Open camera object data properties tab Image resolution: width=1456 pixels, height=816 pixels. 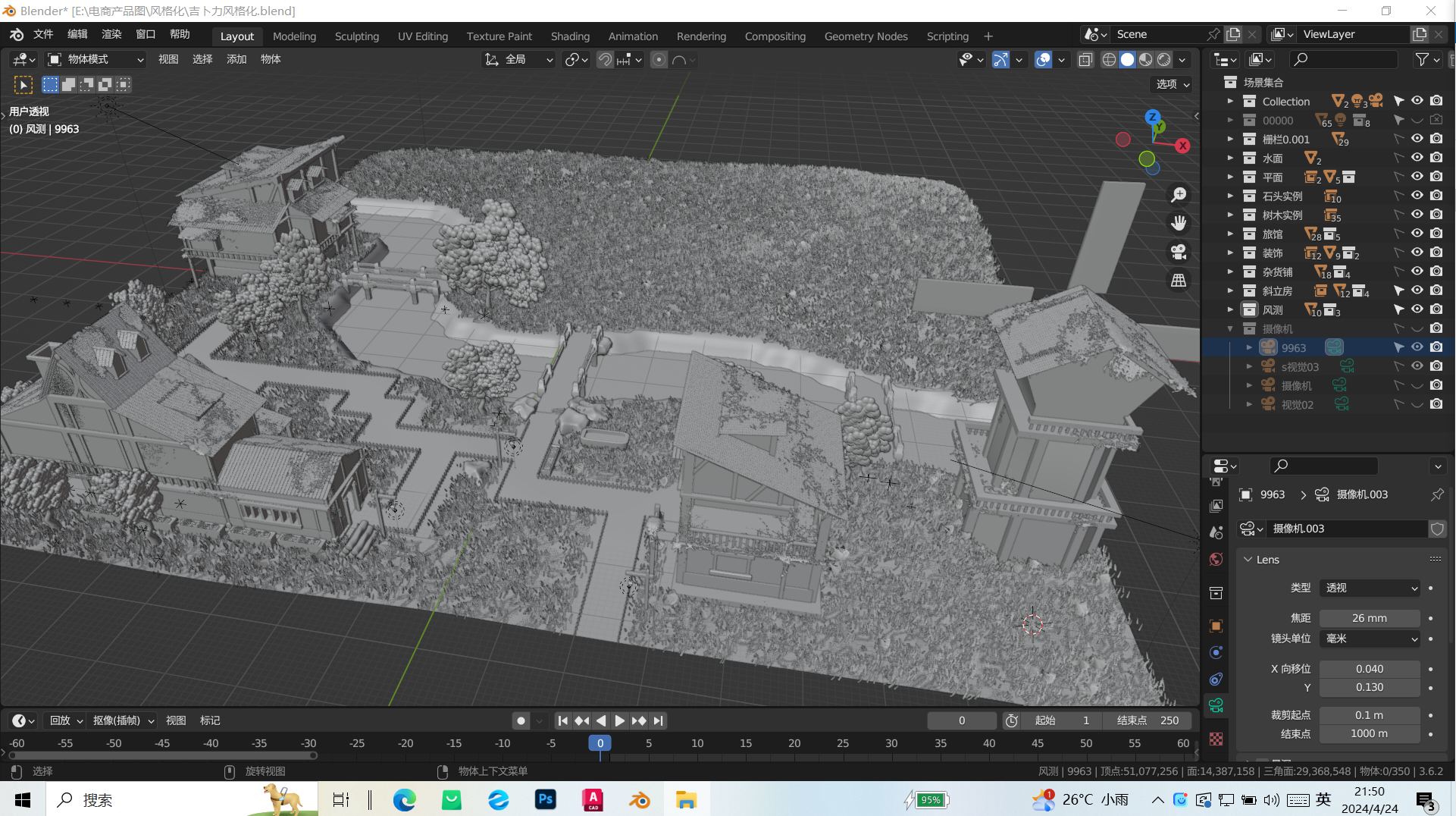1216,705
